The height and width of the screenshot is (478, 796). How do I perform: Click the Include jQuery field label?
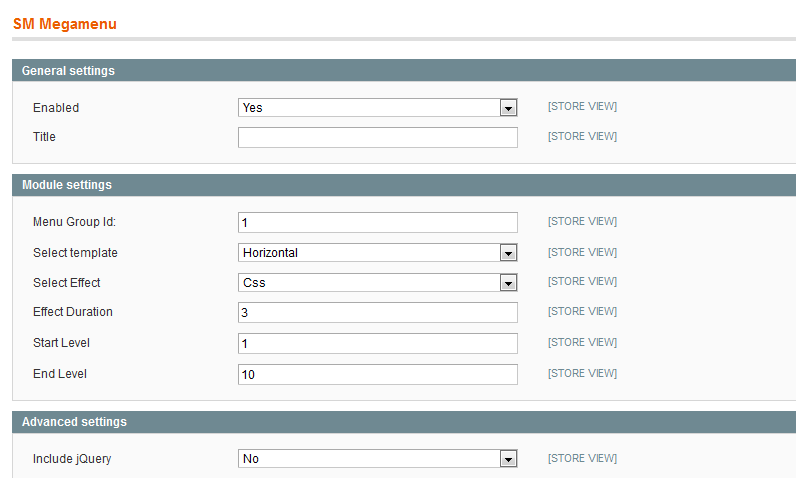72,459
